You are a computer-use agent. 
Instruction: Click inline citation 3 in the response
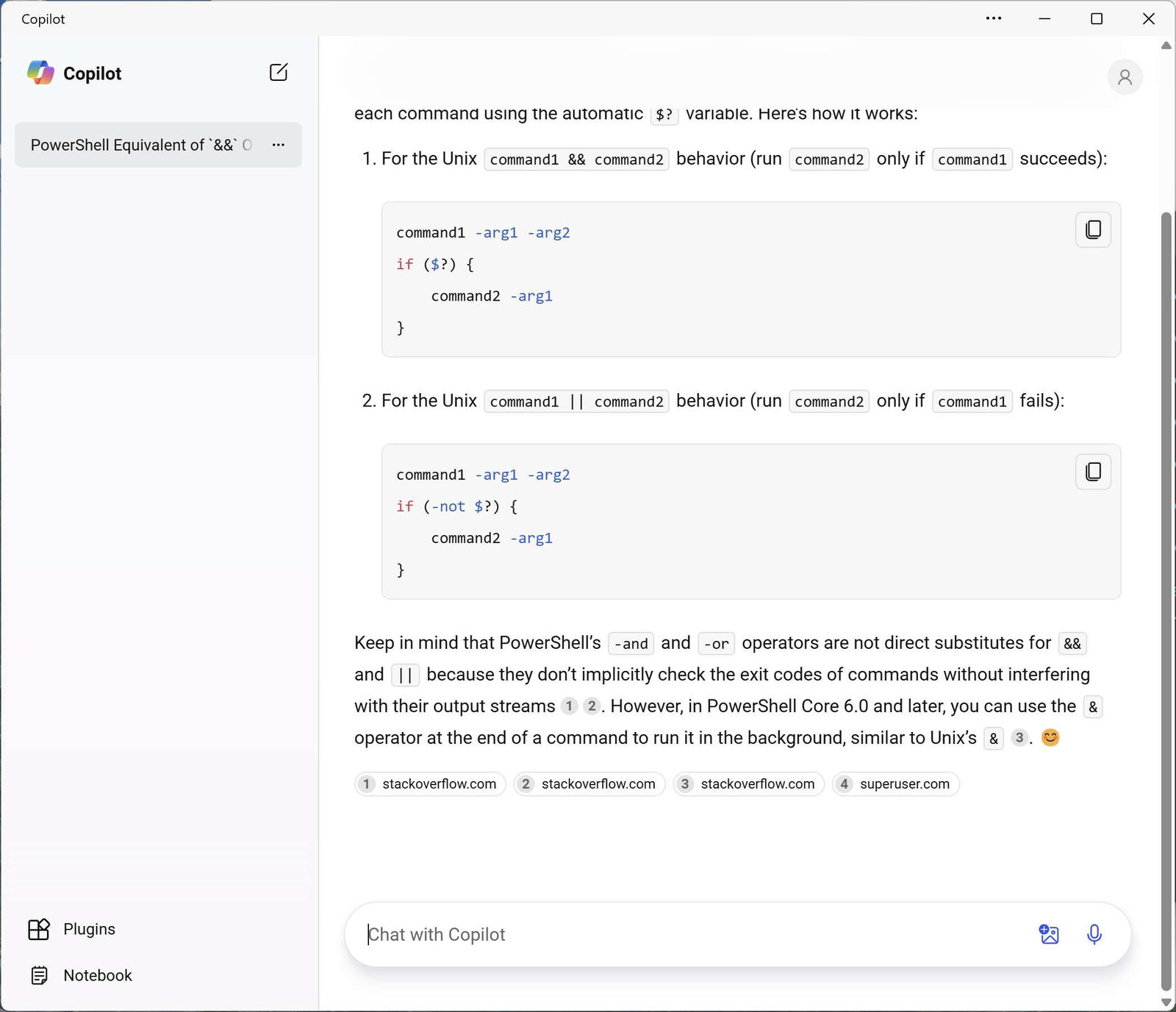(x=1019, y=738)
